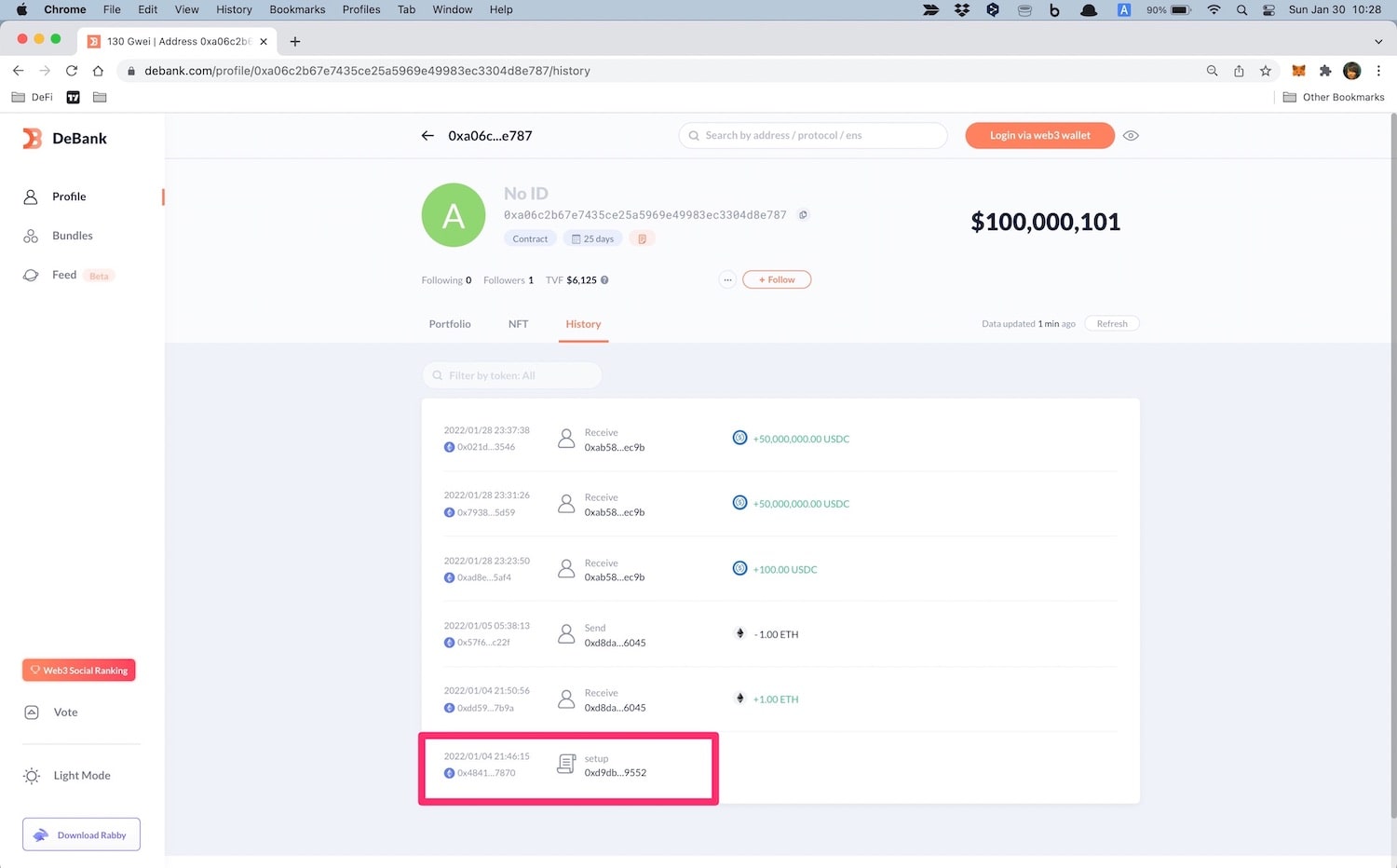
Task: Open the Extensions puzzle icon
Action: [1325, 71]
